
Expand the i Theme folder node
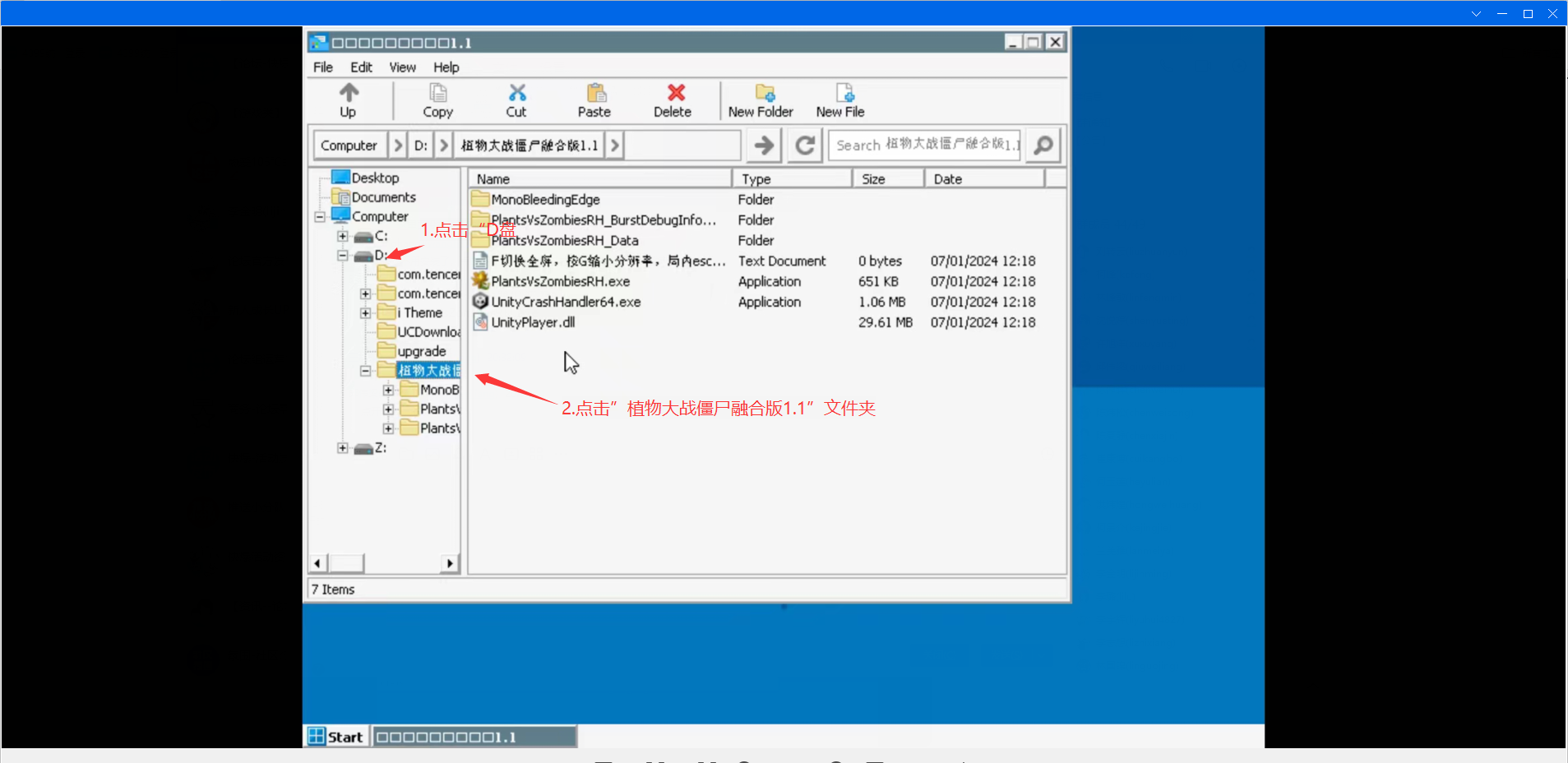[365, 313]
